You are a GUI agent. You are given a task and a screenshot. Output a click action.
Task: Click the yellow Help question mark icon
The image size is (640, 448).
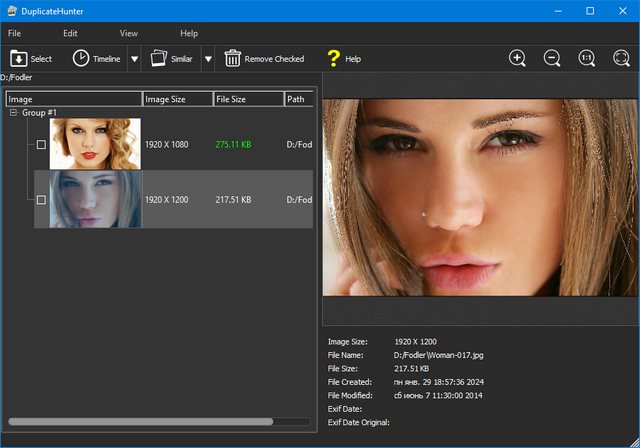pos(334,59)
